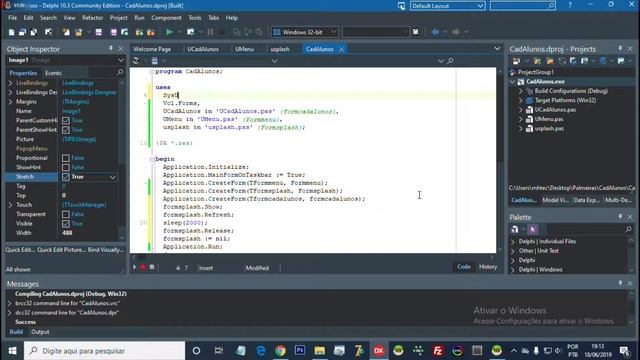Click the Help question mark icon
The image size is (640, 360).
pos(570,5)
